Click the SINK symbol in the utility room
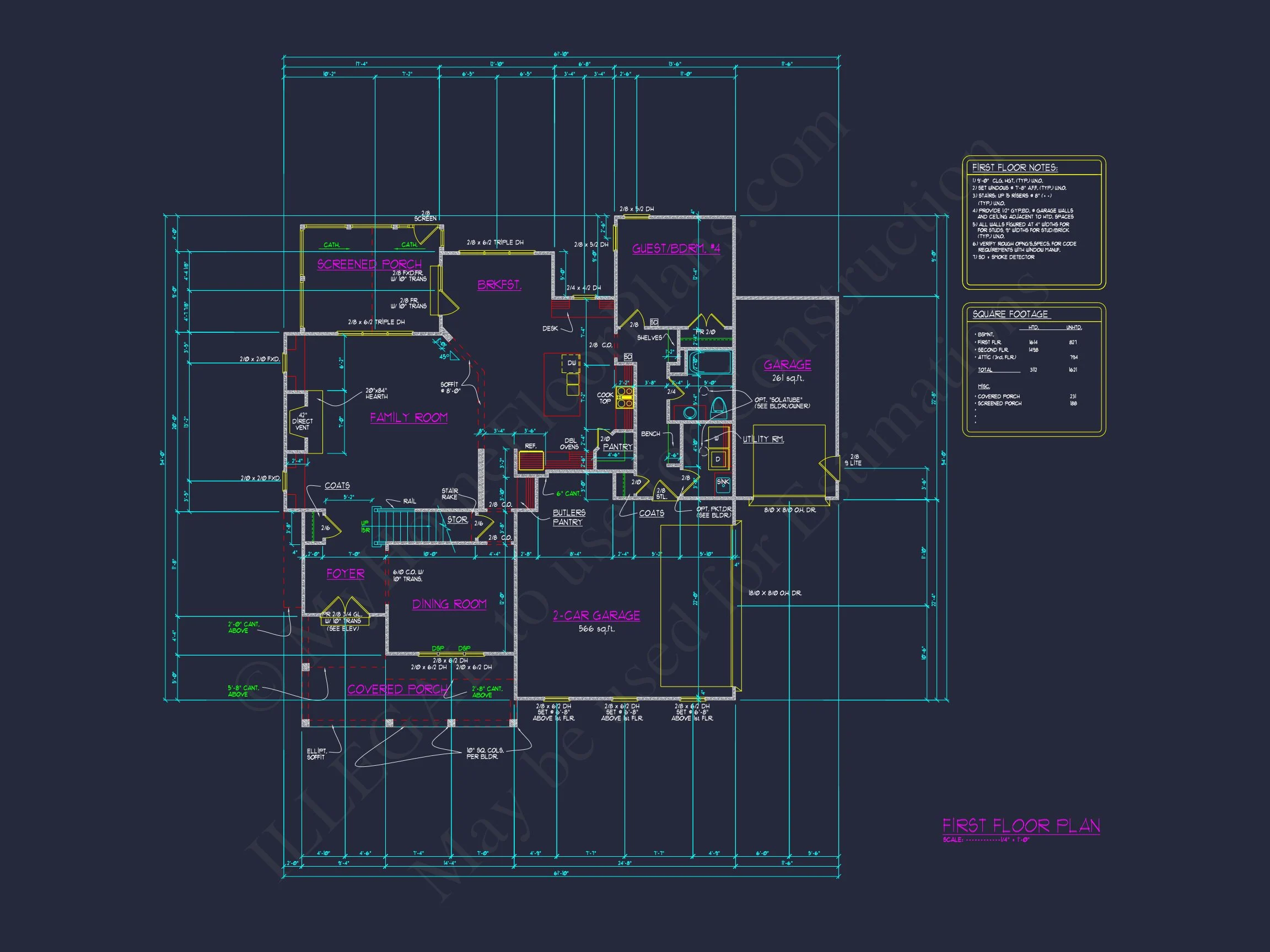1270x952 pixels. click(x=723, y=483)
